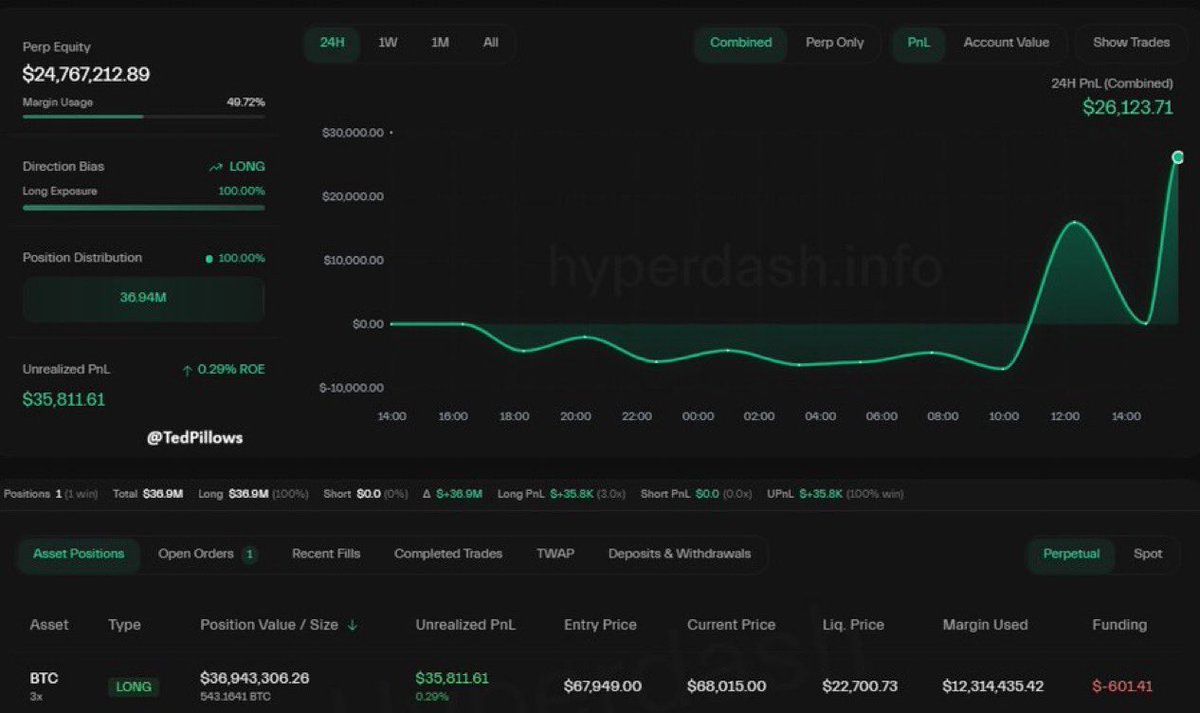Open the Asset Positions tab

tap(79, 554)
